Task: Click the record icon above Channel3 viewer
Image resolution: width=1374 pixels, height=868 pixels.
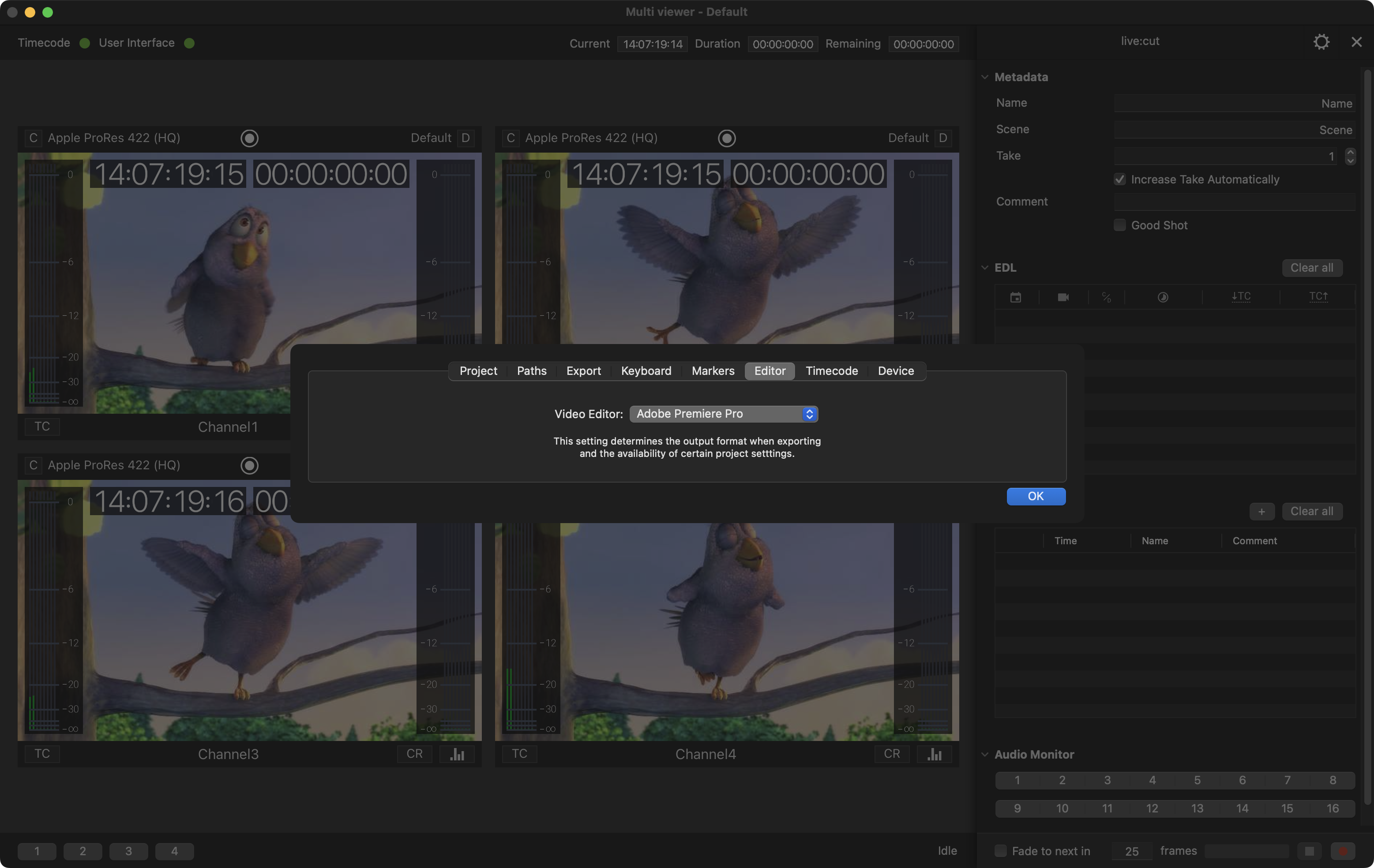Action: (x=249, y=465)
